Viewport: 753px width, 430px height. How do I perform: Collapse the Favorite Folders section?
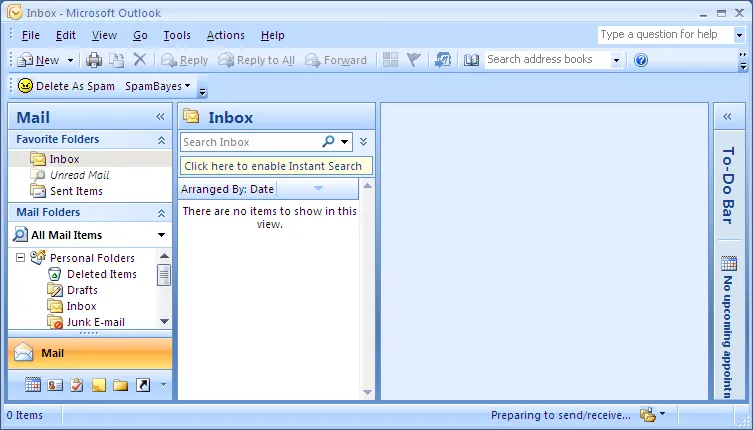(x=161, y=140)
